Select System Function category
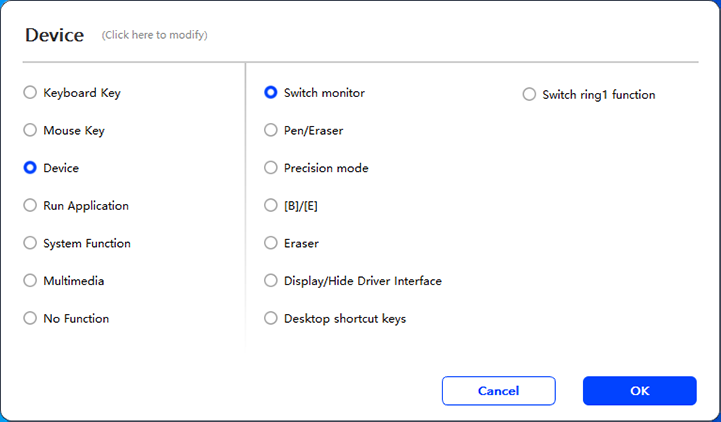 [x=30, y=243]
